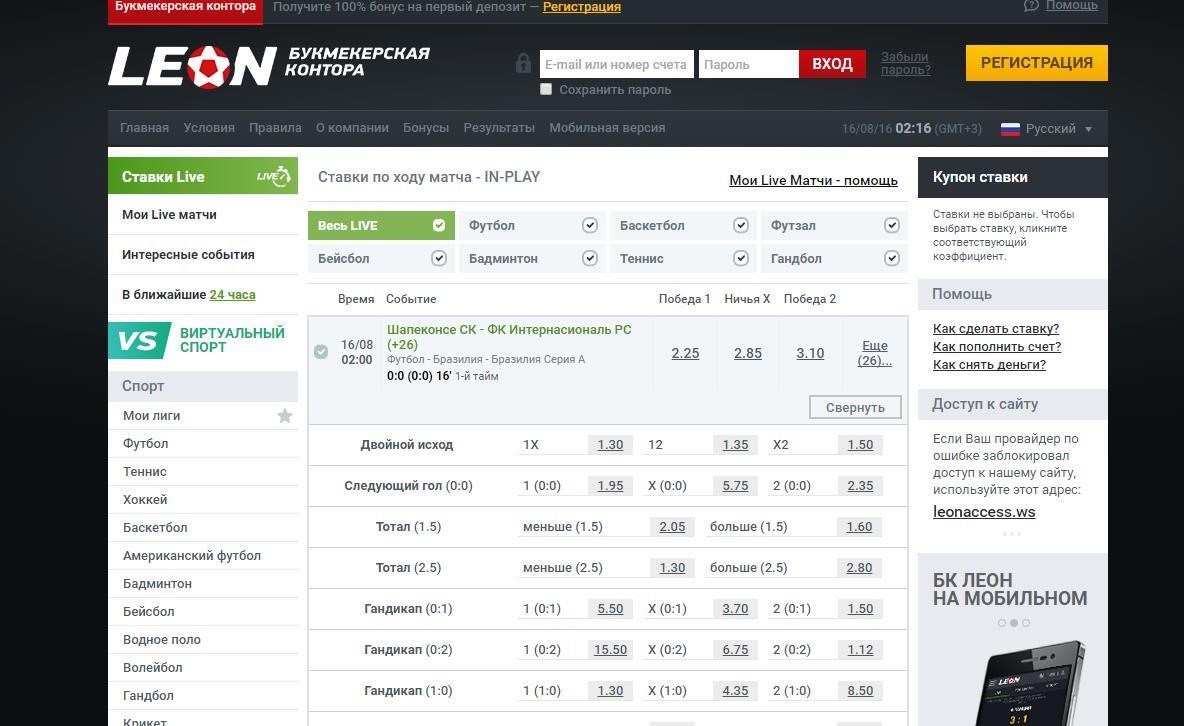Open Правила in navigation bar

point(275,128)
